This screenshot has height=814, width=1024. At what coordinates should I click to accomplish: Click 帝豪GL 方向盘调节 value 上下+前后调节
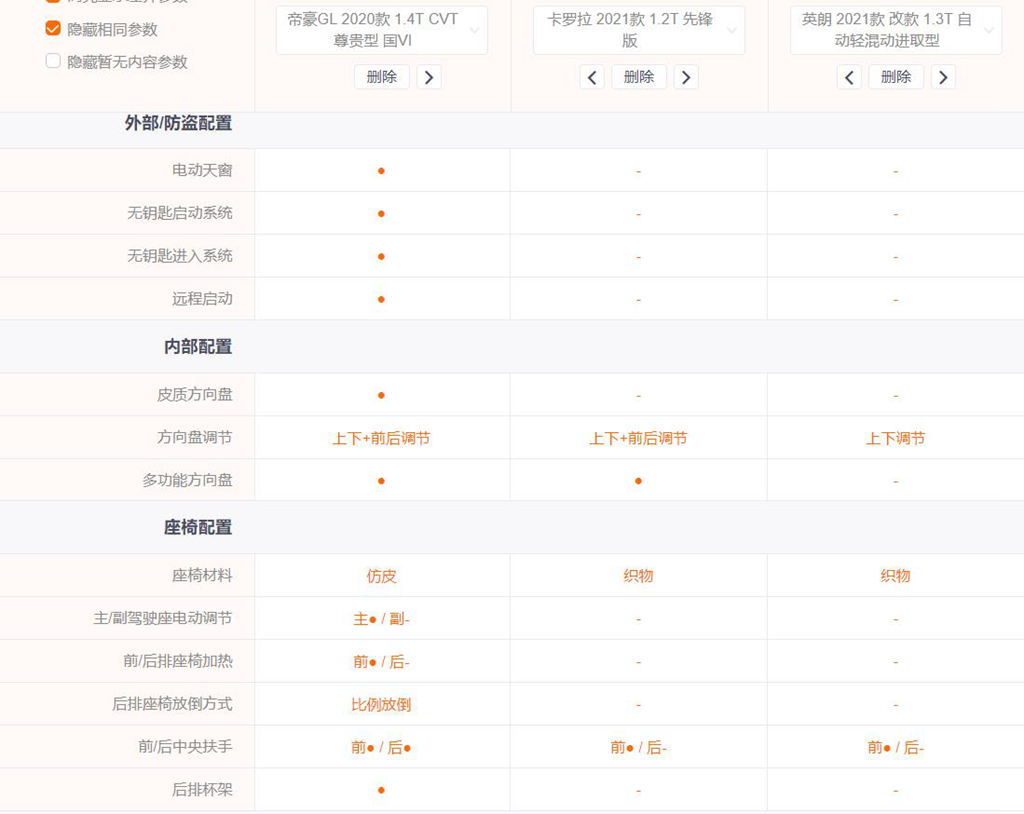coord(381,438)
